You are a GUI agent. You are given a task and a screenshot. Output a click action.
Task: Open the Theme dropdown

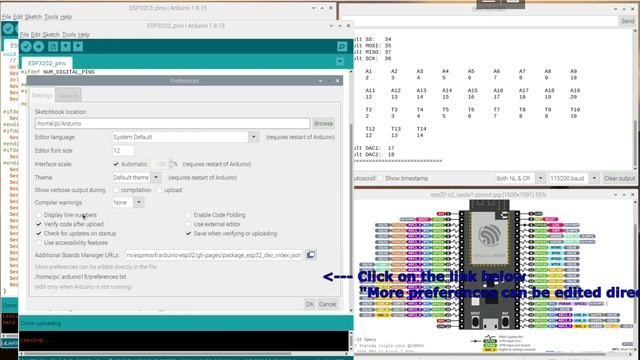pos(137,178)
